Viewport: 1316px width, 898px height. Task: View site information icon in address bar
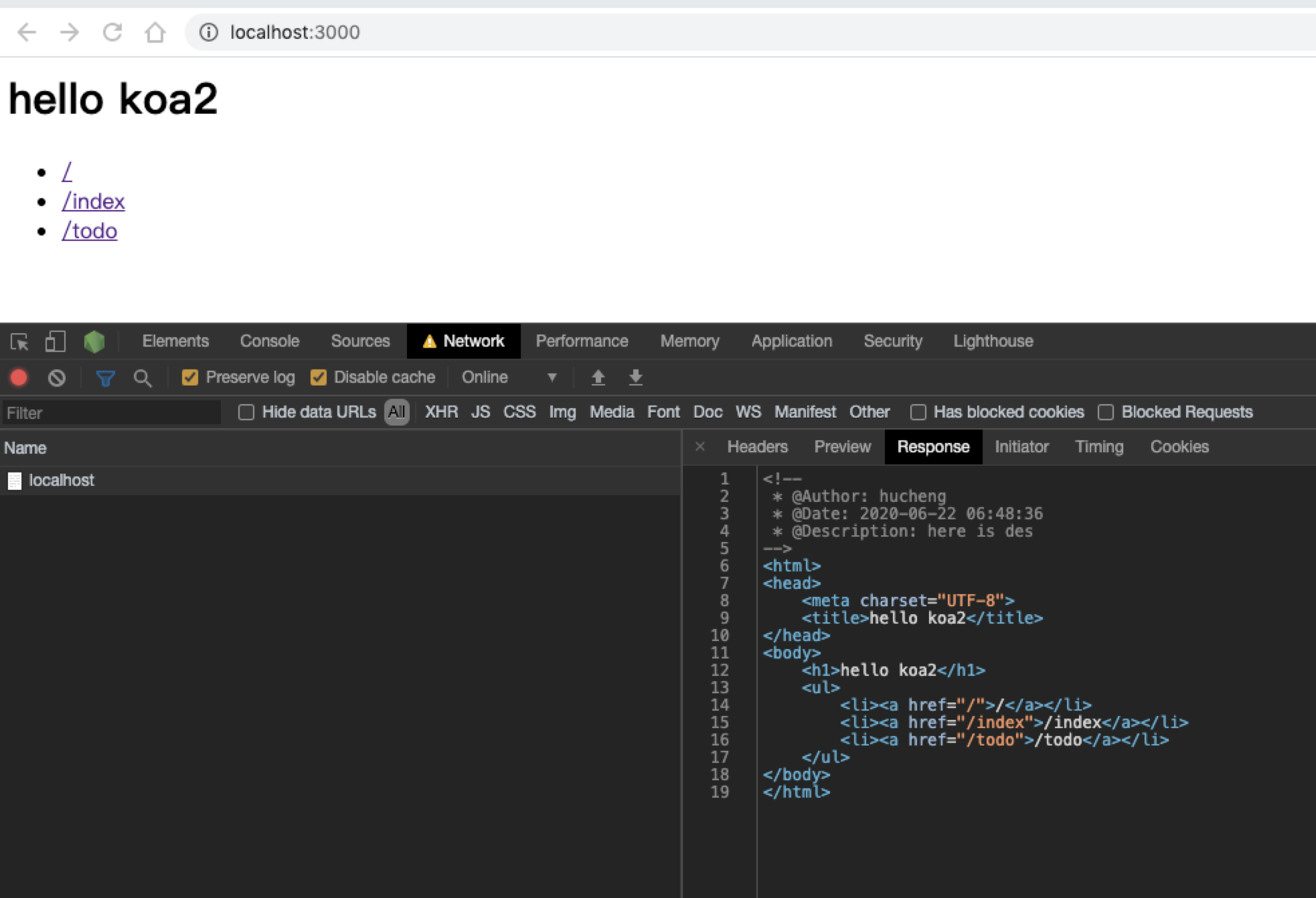[x=209, y=32]
